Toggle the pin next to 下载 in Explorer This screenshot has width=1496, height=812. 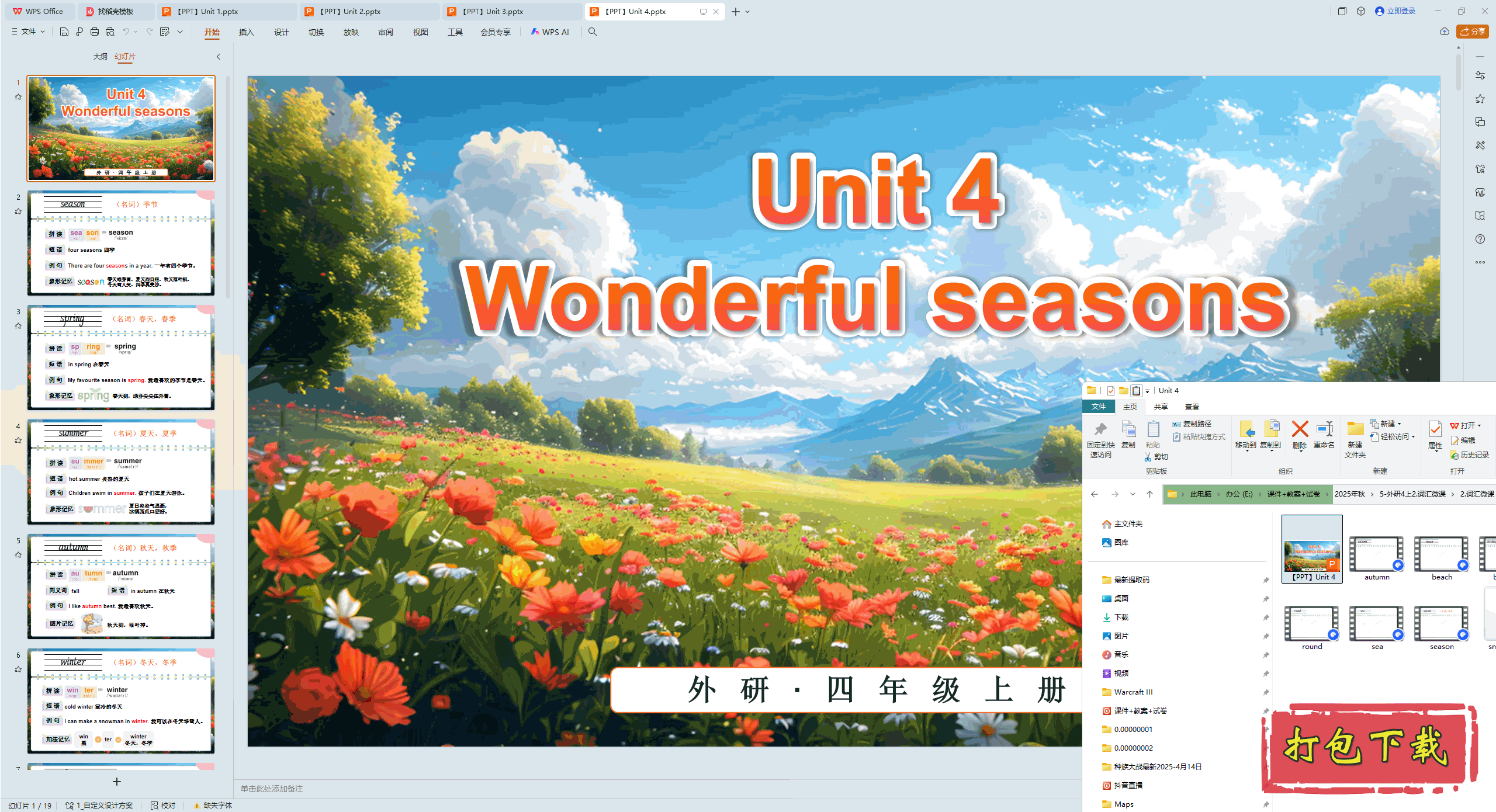click(x=1266, y=617)
